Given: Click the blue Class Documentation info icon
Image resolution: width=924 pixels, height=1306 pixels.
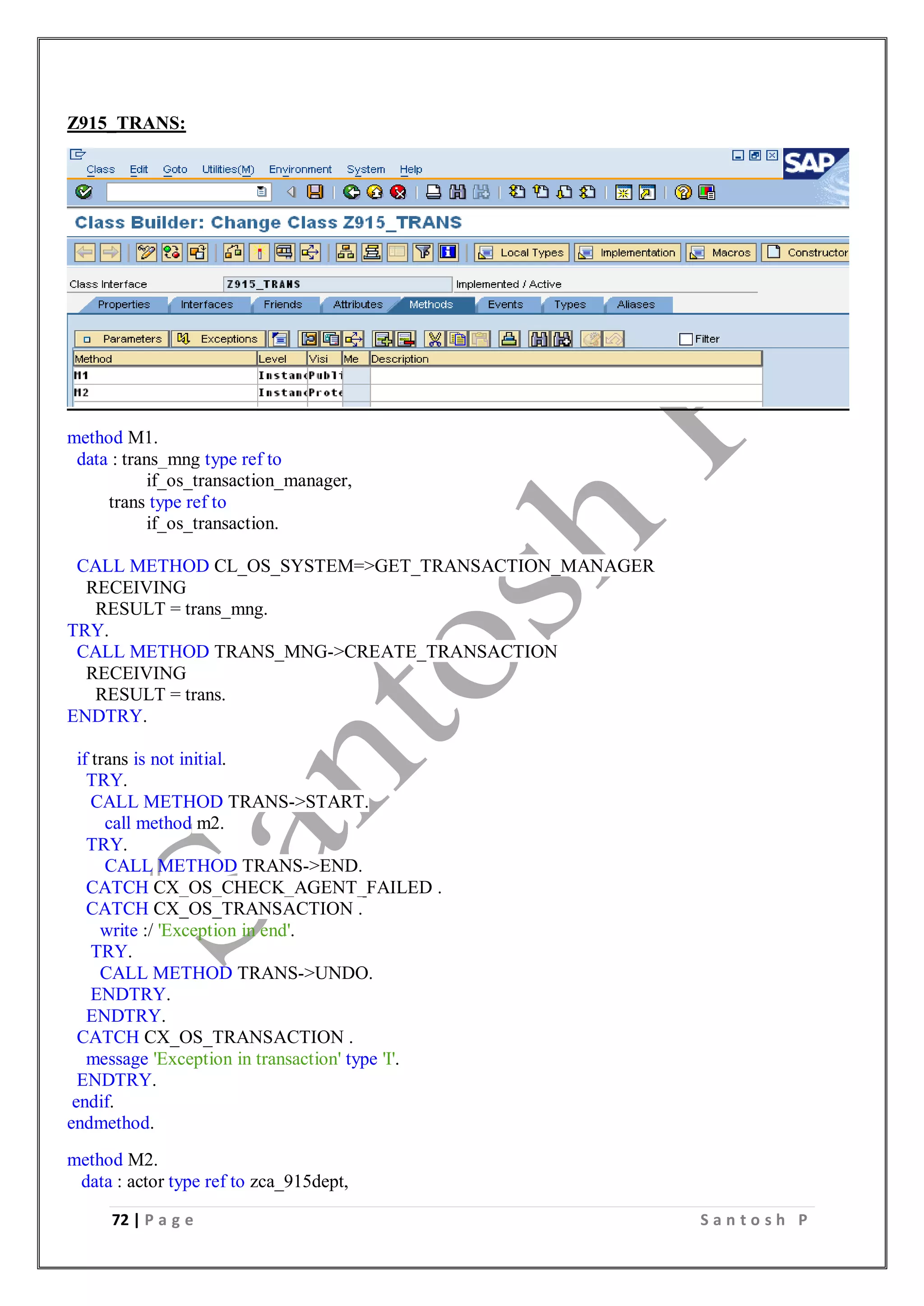Looking at the screenshot, I should (448, 252).
